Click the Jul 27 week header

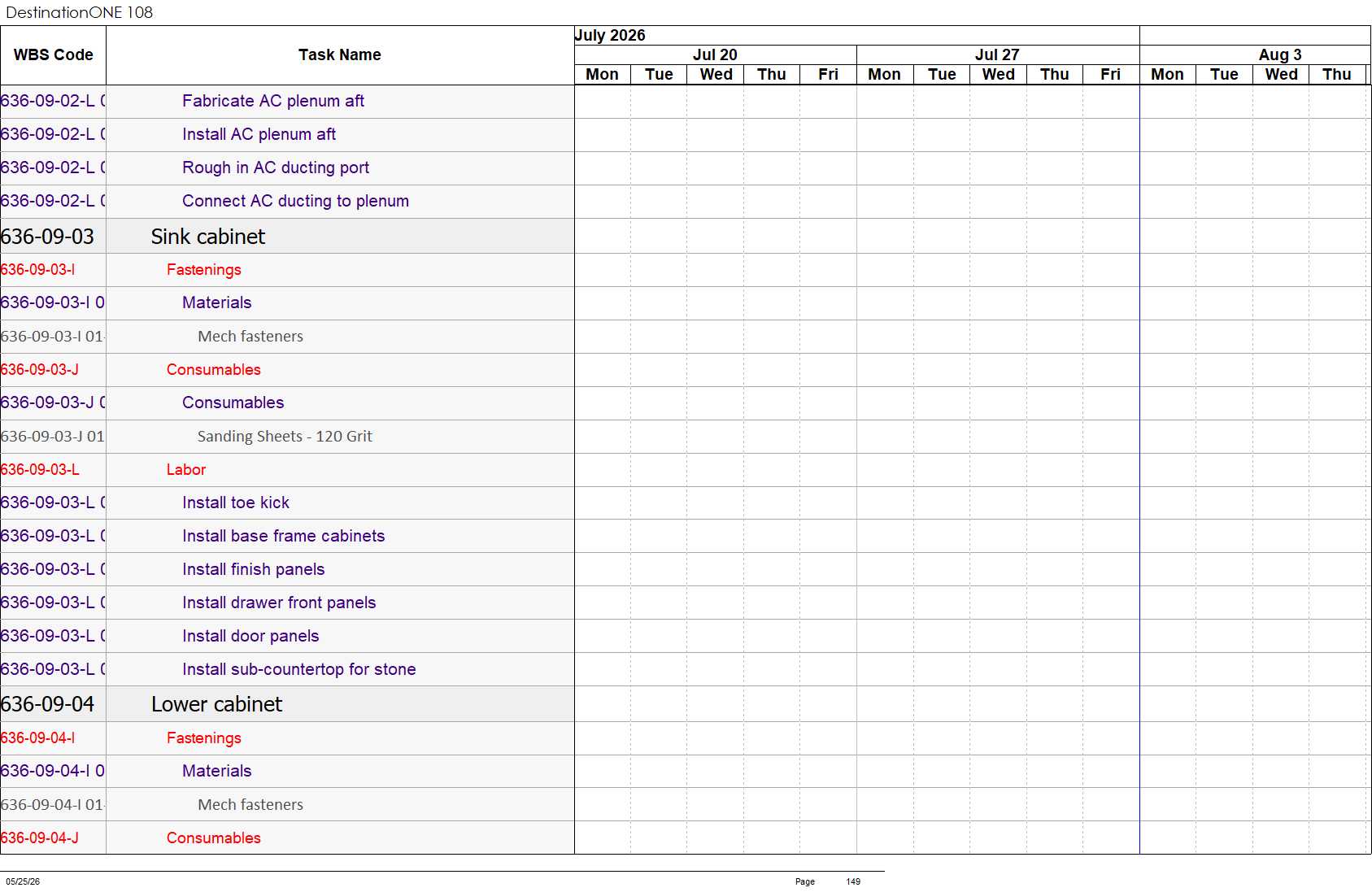pyautogui.click(x=997, y=54)
